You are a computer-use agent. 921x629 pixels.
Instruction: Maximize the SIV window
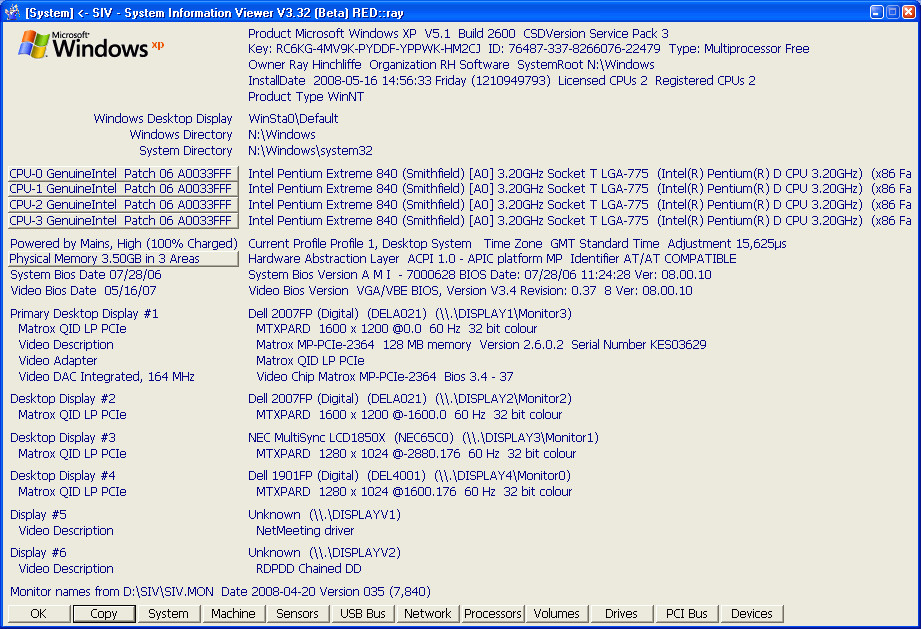pos(892,12)
